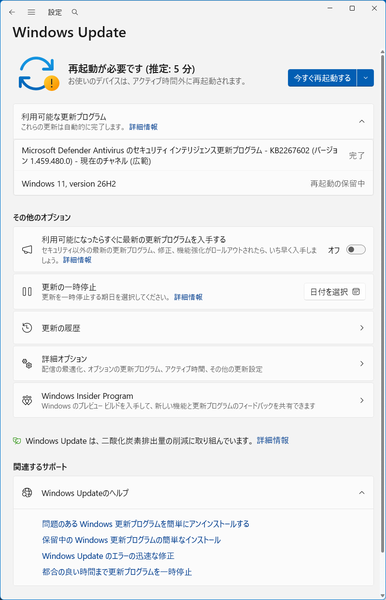Click the vertical scrollbar thumb

pos(382,304)
